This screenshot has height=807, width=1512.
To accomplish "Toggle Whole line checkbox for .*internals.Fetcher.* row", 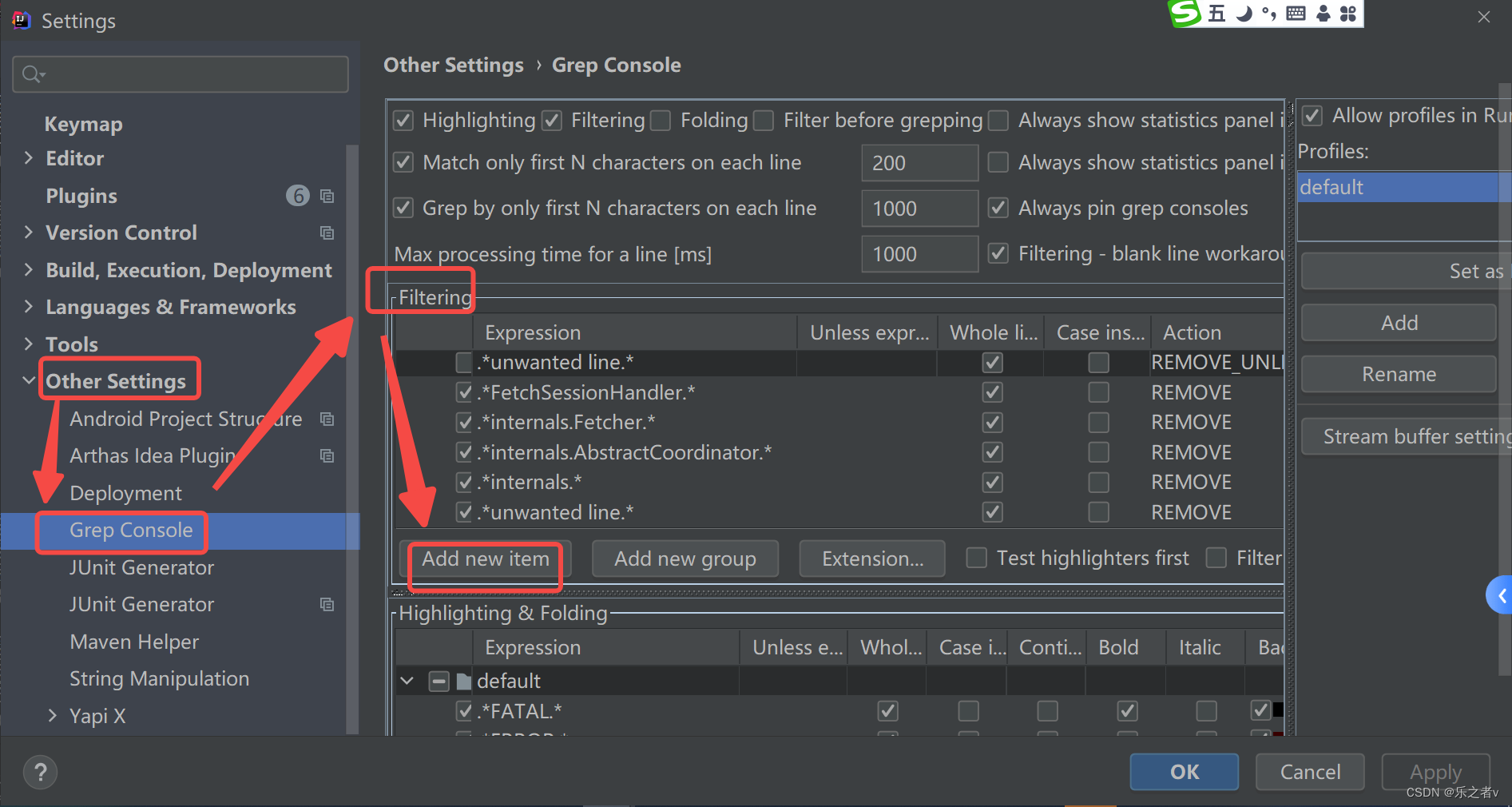I will [993, 423].
